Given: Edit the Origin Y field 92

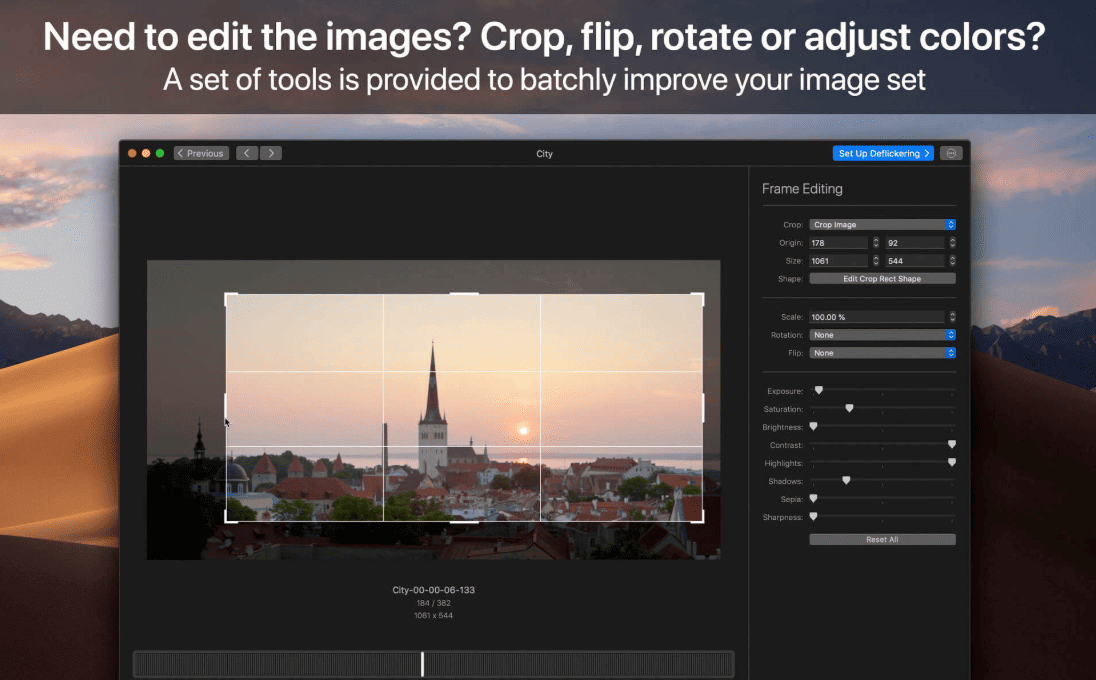Looking at the screenshot, I should point(915,243).
